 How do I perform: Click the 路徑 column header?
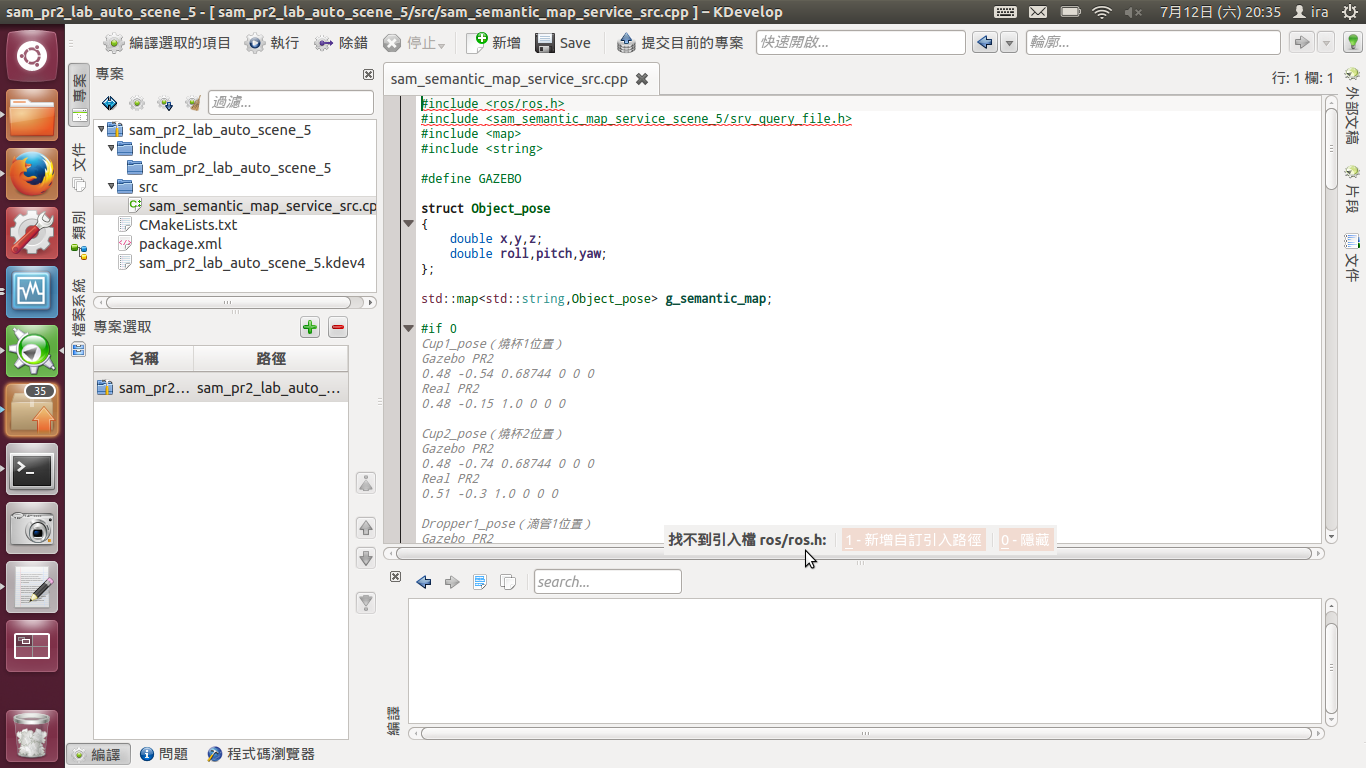point(271,359)
